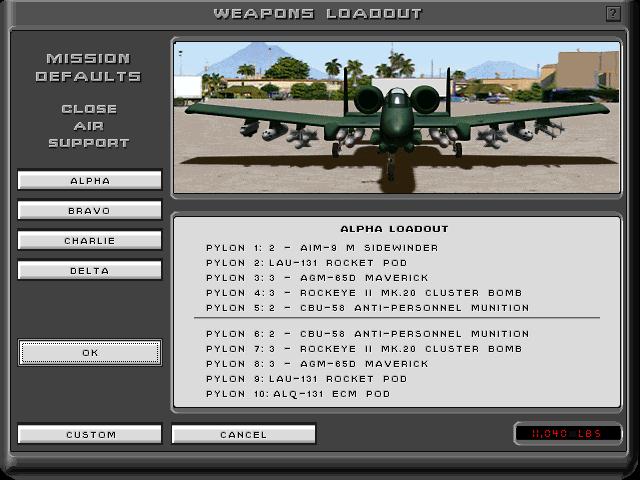Click Pylon 10 ALQ-131 ECM Pod line
The width and height of the screenshot is (640, 480).
pos(298,394)
